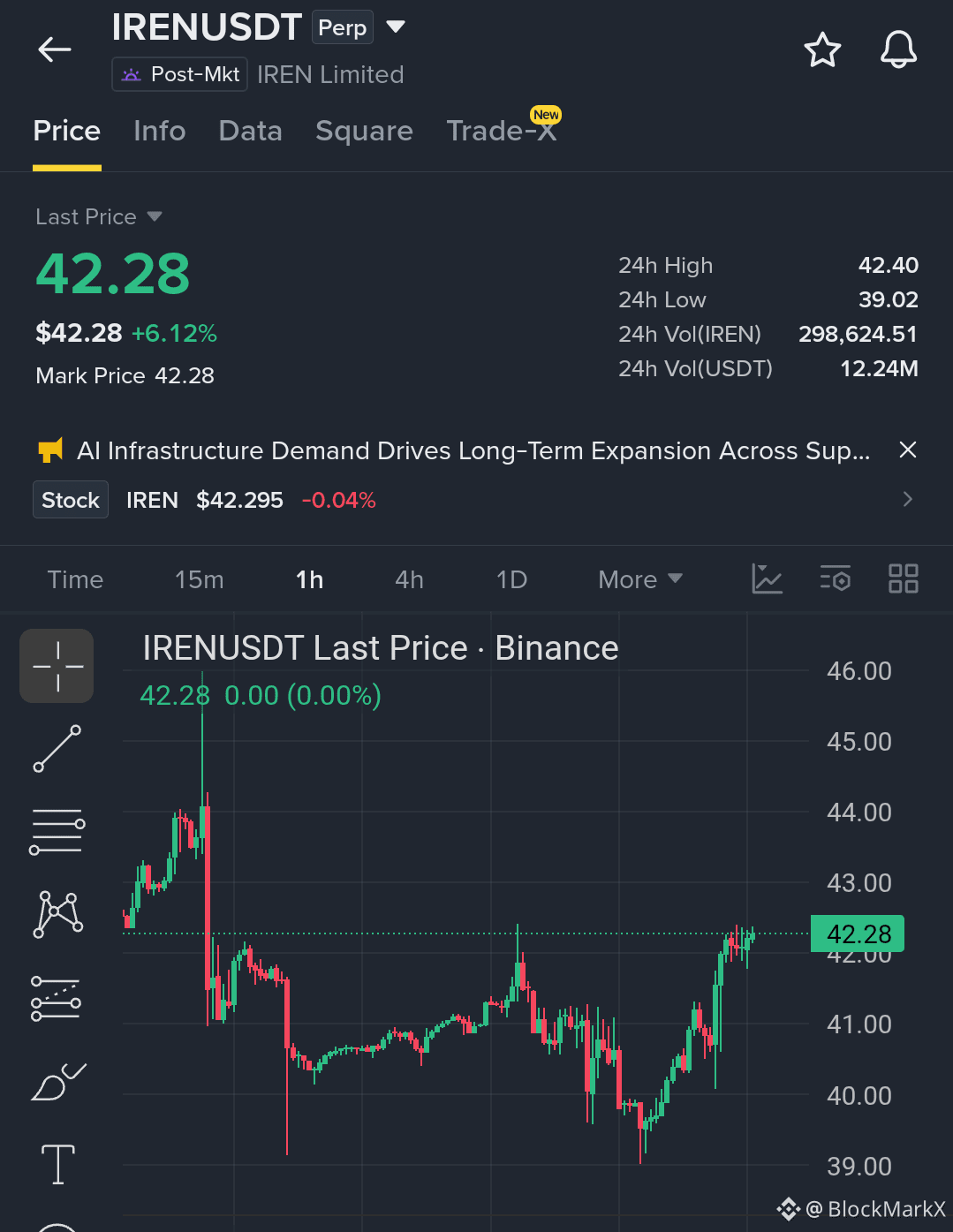Viewport: 953px width, 1232px height.
Task: Select the 4h chart interval
Action: [x=409, y=579]
